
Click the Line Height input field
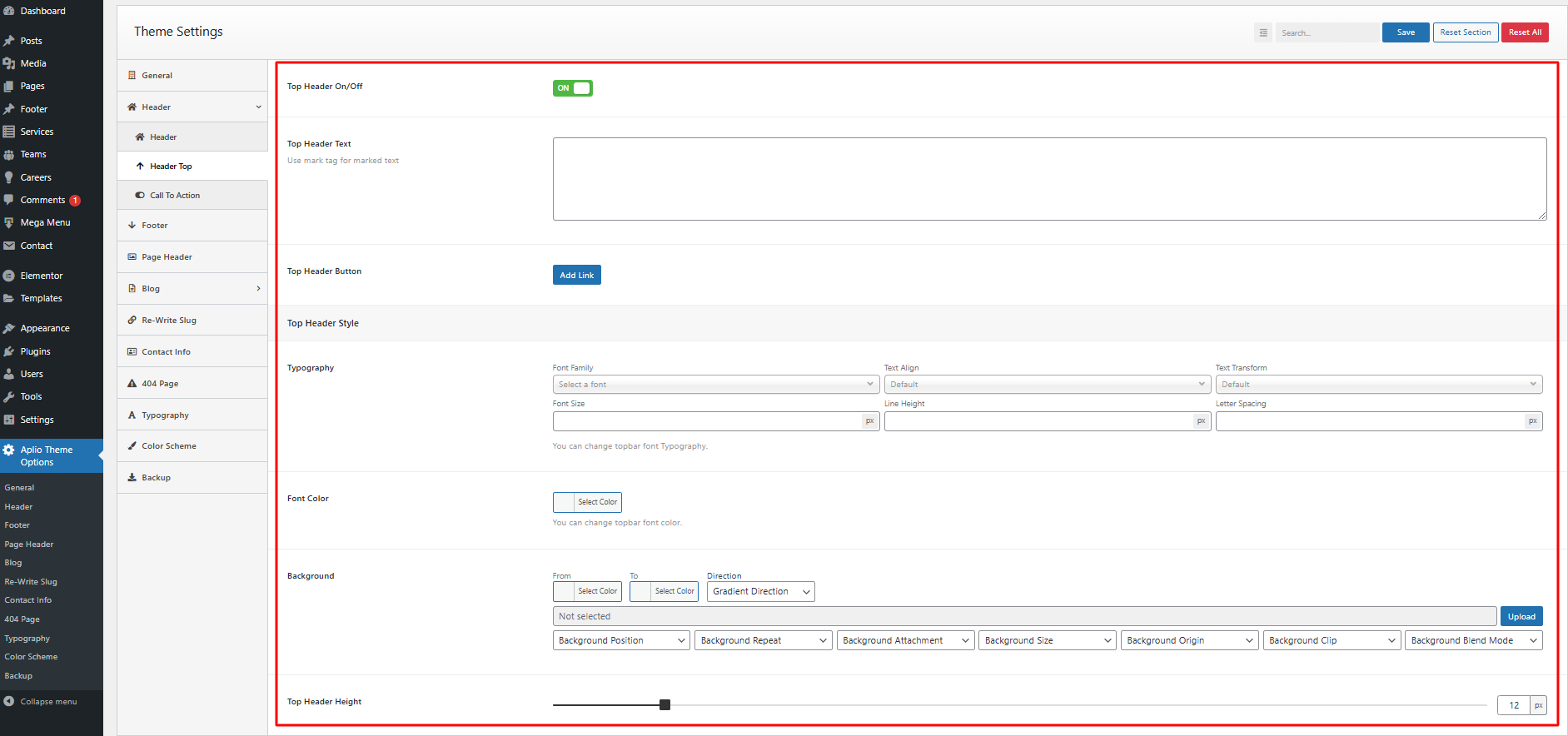1038,420
